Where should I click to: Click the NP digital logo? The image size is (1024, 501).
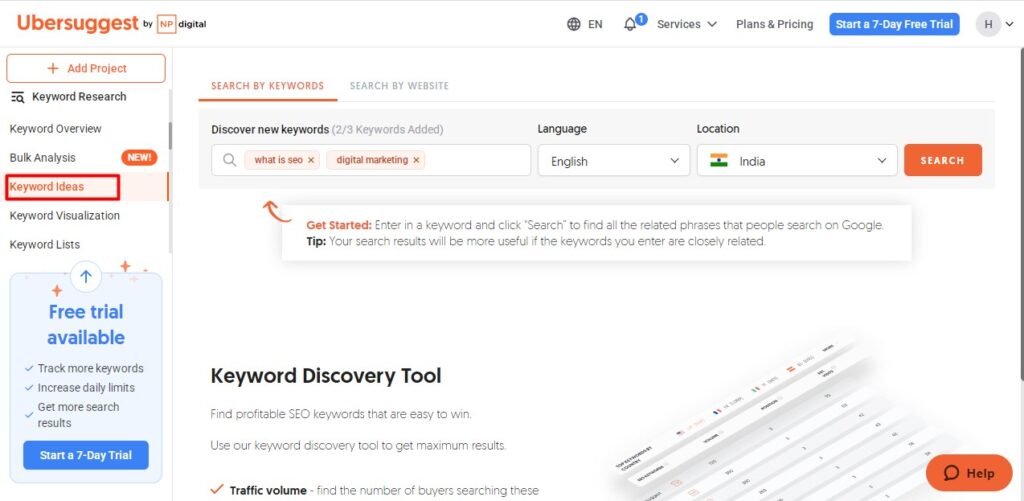click(x=182, y=24)
